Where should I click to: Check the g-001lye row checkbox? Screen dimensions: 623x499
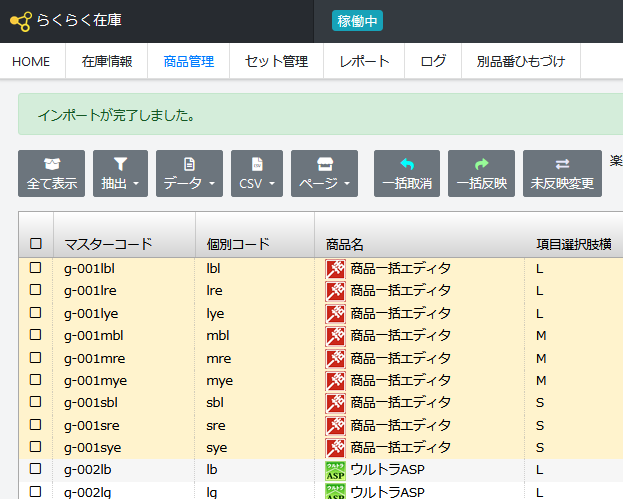(36, 312)
